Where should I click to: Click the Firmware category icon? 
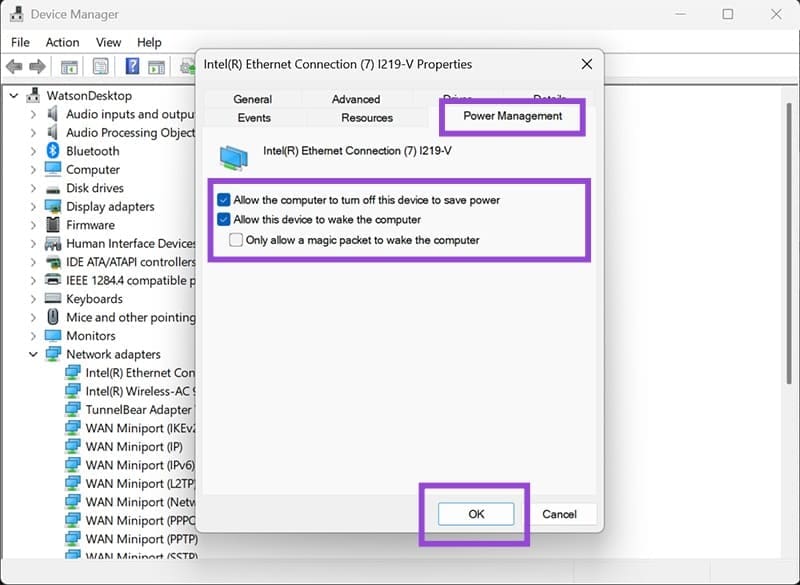click(x=53, y=224)
